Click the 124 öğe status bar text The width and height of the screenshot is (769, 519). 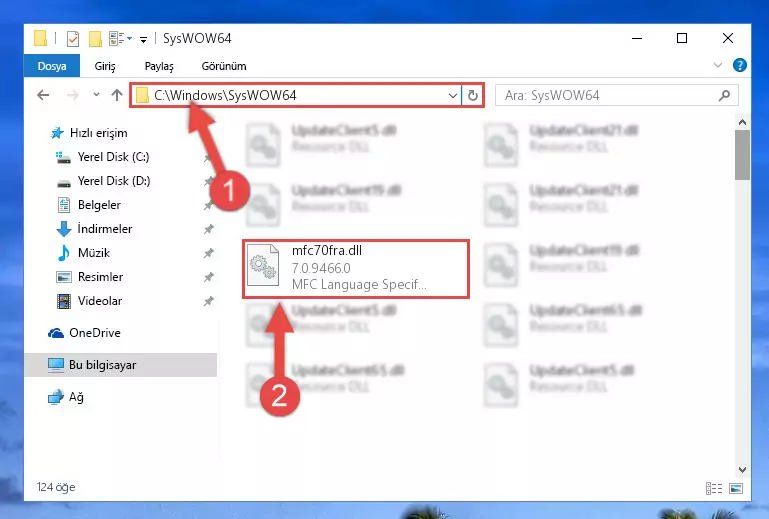(x=56, y=487)
